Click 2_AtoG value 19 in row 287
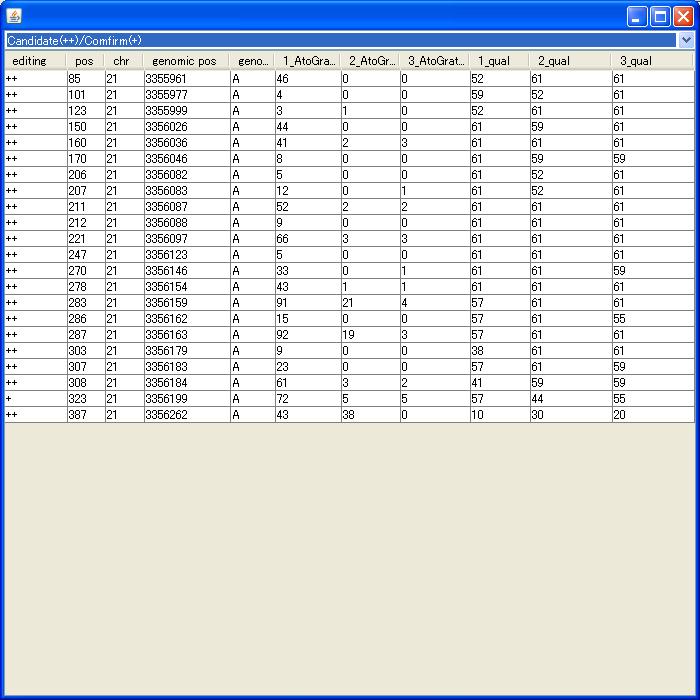700x700 pixels. click(371, 335)
